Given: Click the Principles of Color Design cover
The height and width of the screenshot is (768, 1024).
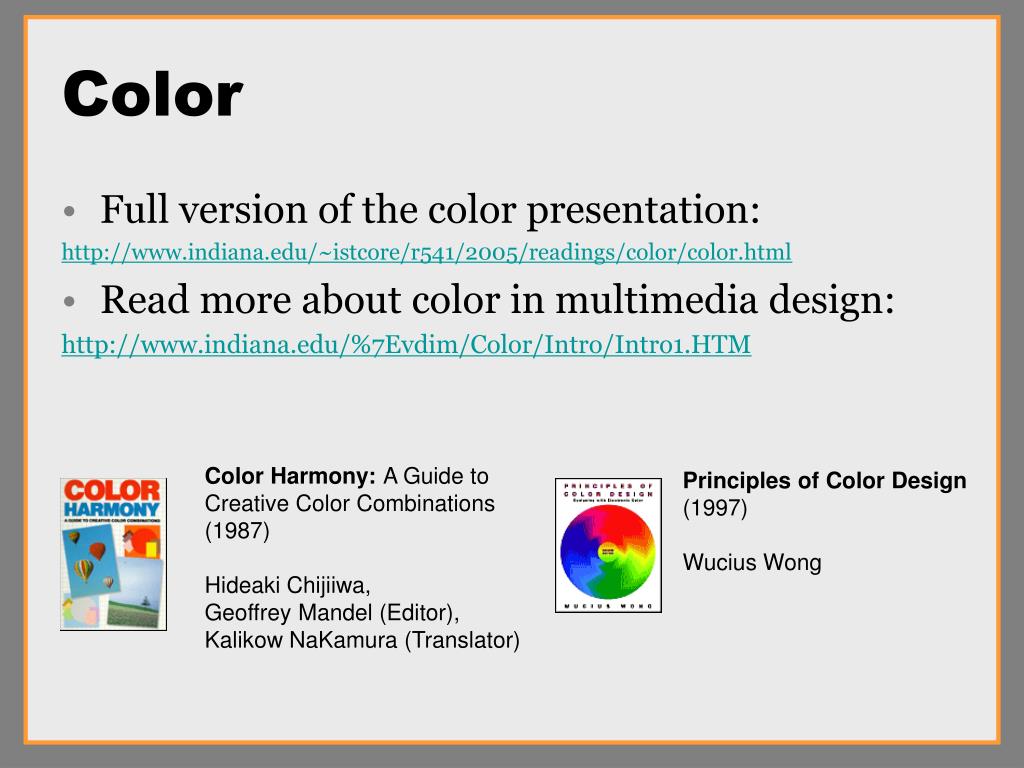Looking at the screenshot, I should [x=608, y=545].
